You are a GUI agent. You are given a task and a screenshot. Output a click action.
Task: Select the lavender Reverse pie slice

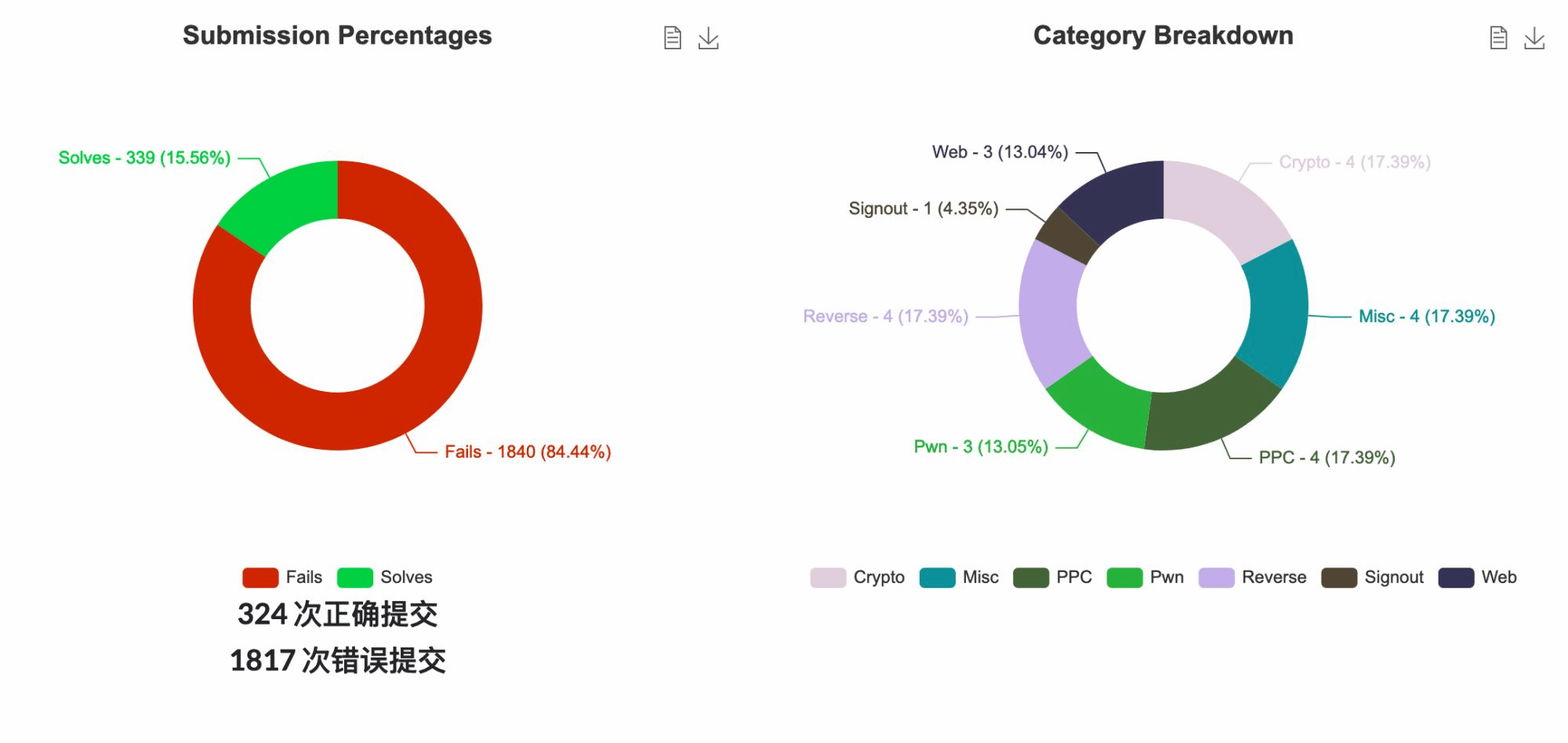point(1050,312)
